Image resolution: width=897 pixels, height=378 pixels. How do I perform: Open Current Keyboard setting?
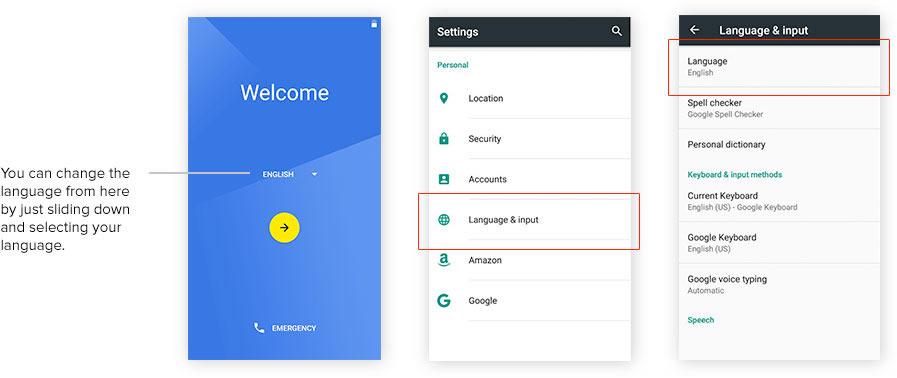tap(779, 201)
